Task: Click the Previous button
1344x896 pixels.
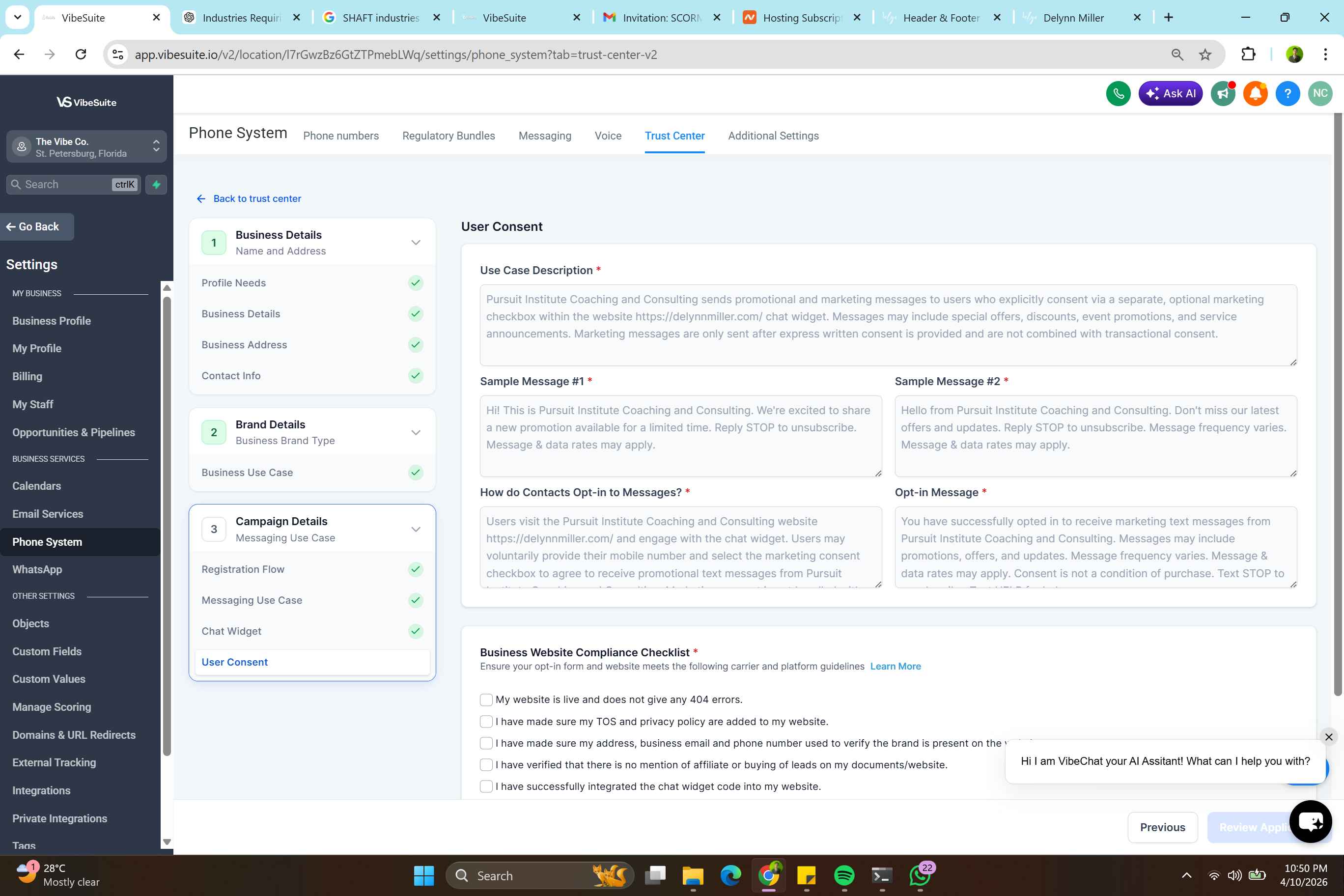Action: coord(1162,827)
